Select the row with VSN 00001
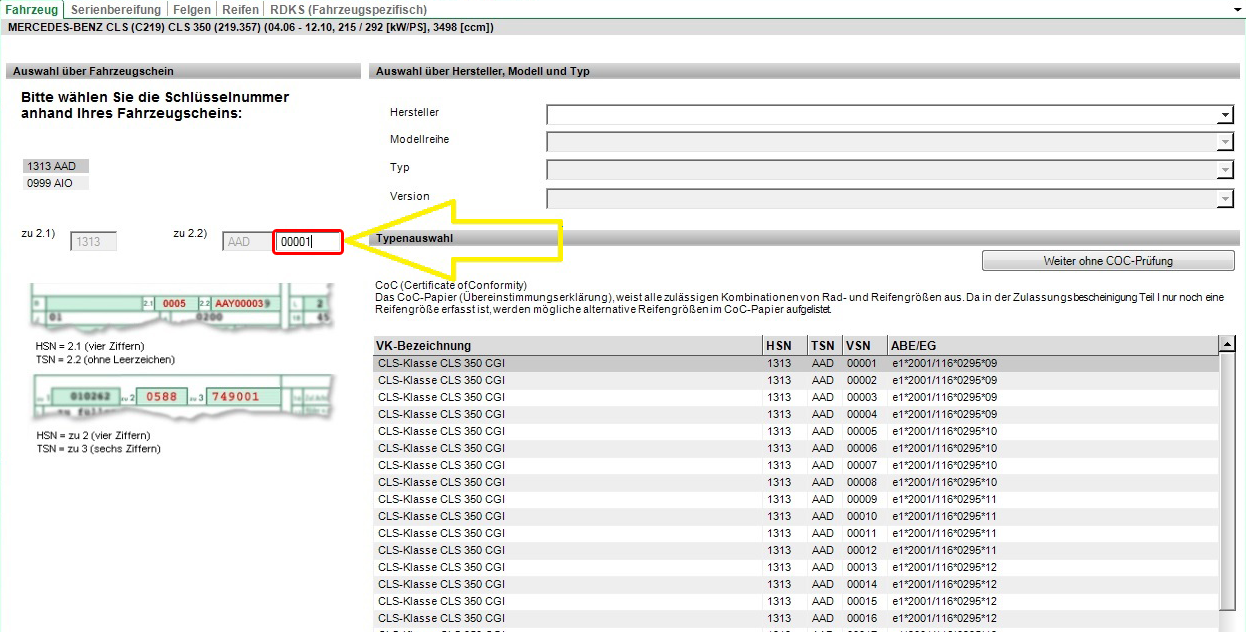The height and width of the screenshot is (632, 1246). coord(796,363)
